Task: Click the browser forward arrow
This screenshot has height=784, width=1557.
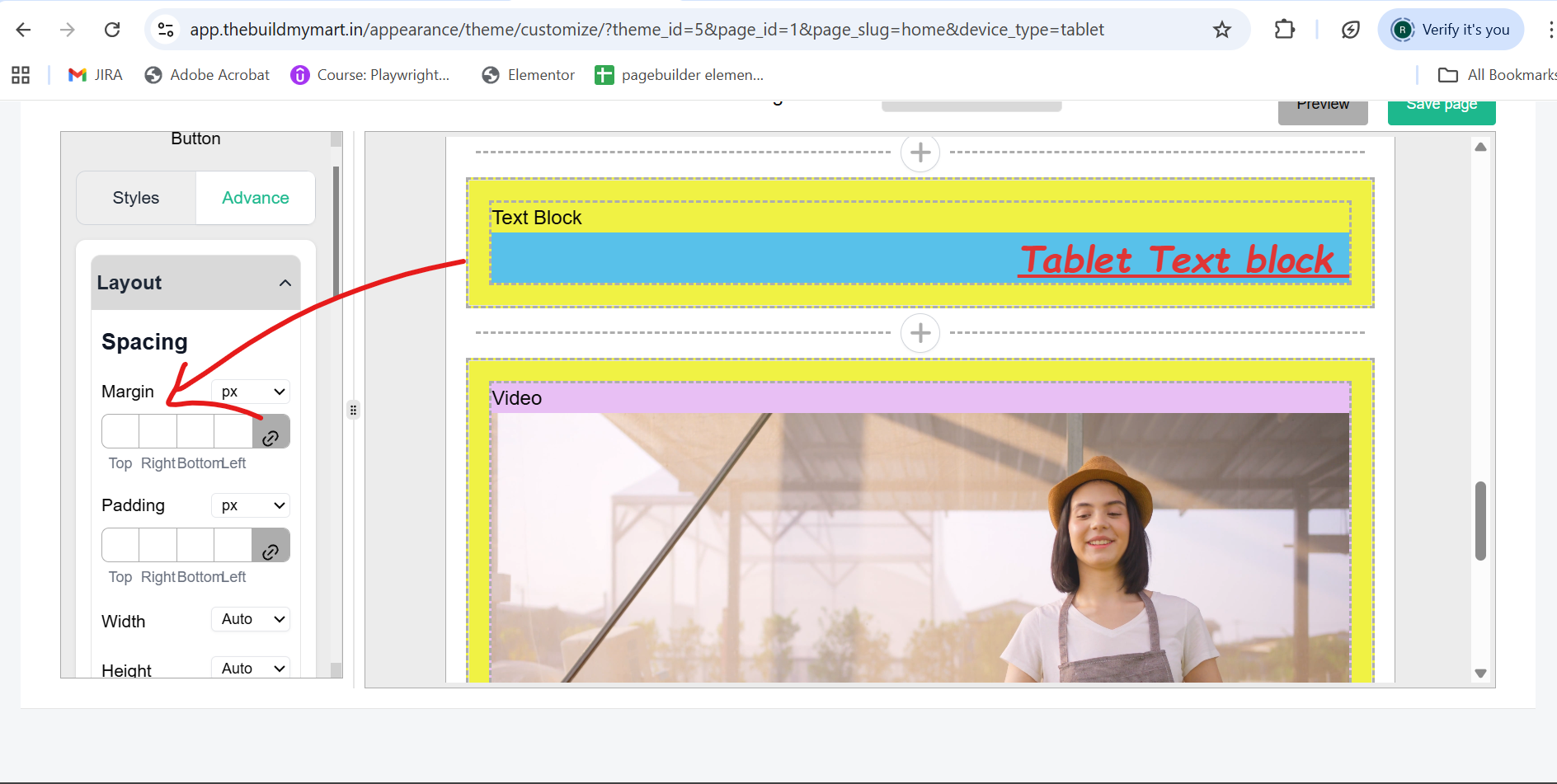Action: pyautogui.click(x=68, y=30)
